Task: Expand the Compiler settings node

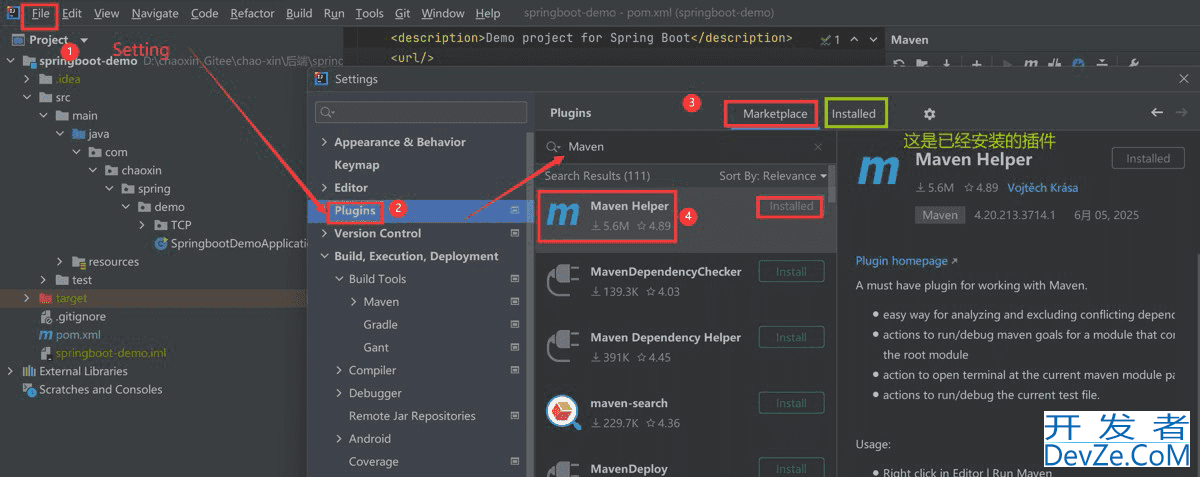Action: point(339,371)
